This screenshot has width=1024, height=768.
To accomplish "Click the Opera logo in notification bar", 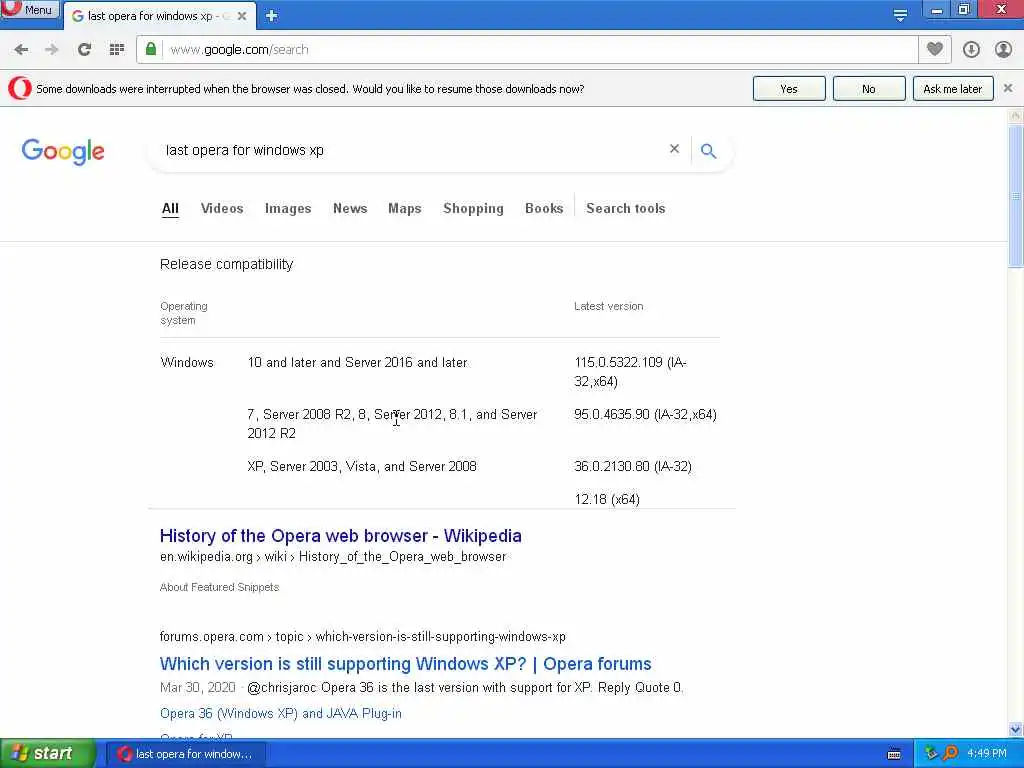I will tap(20, 88).
